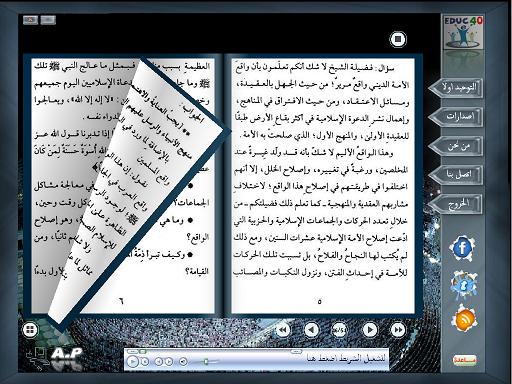Mute the media player speaker
The height and width of the screenshot is (384, 512).
(x=183, y=361)
